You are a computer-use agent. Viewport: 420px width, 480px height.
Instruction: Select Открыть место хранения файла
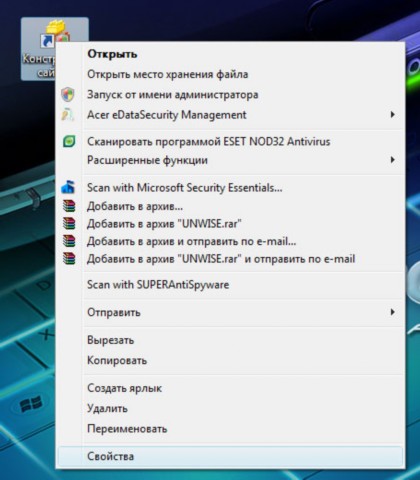(230, 74)
